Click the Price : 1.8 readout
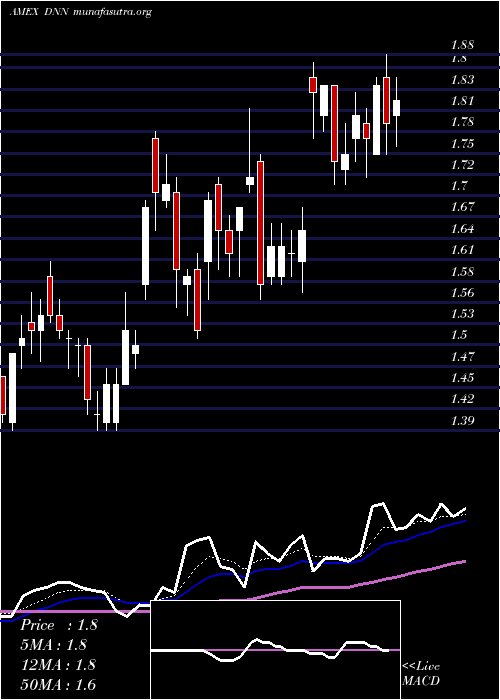 click(x=59, y=625)
